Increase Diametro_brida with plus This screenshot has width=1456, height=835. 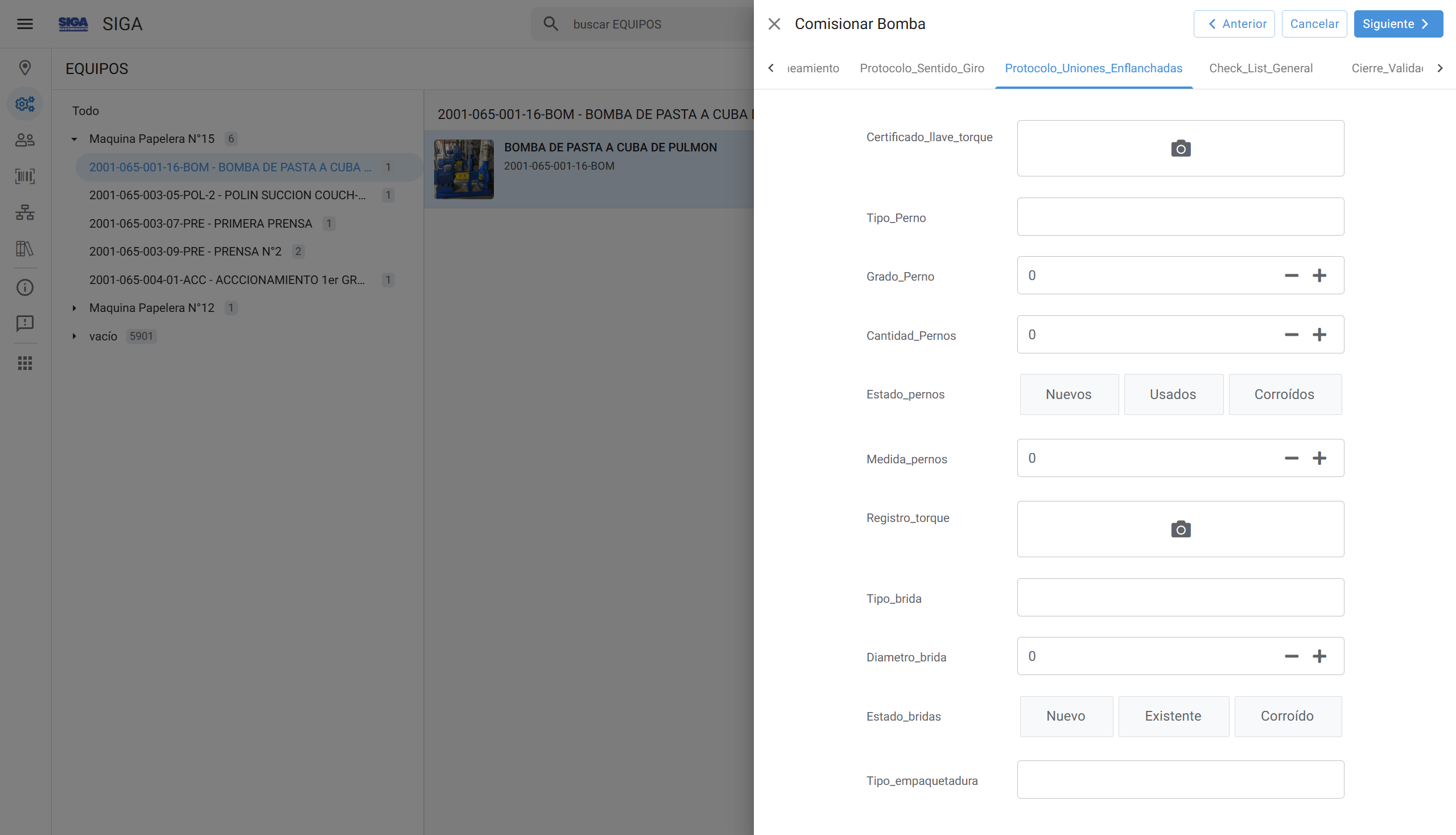pyautogui.click(x=1319, y=656)
